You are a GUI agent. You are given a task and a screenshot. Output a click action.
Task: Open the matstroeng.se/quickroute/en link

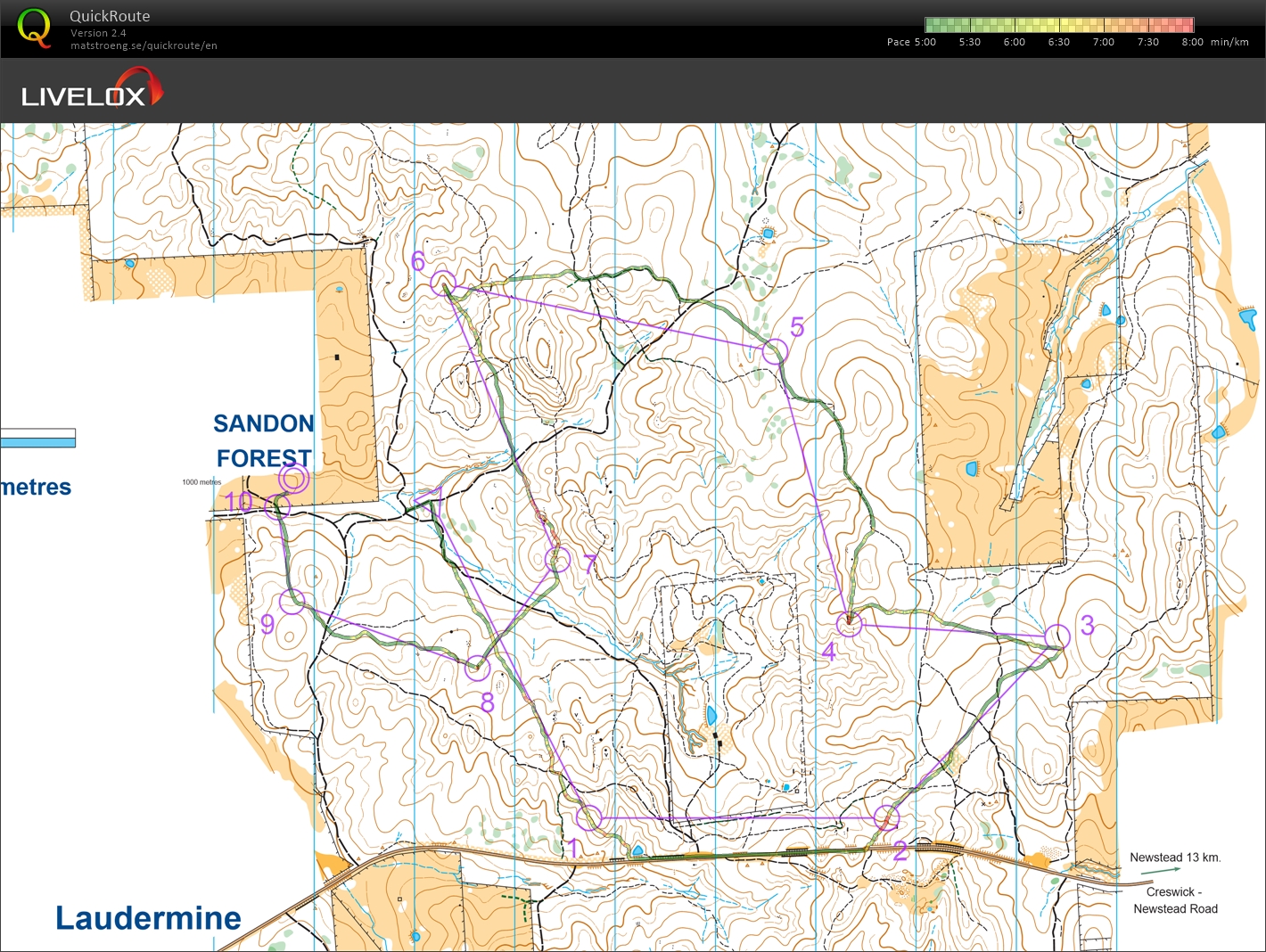144,45
